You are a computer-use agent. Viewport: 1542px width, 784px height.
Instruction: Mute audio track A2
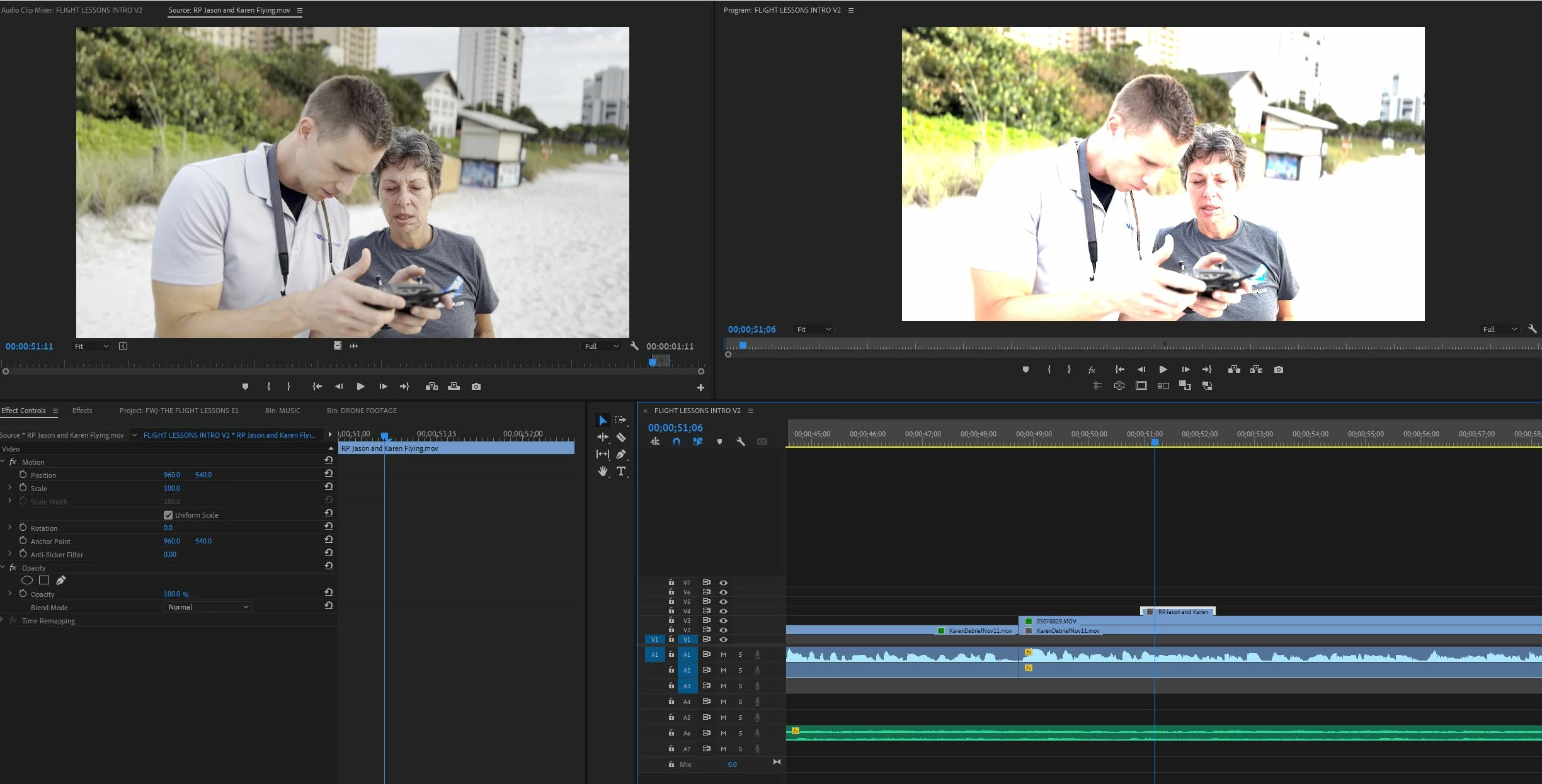(x=723, y=670)
